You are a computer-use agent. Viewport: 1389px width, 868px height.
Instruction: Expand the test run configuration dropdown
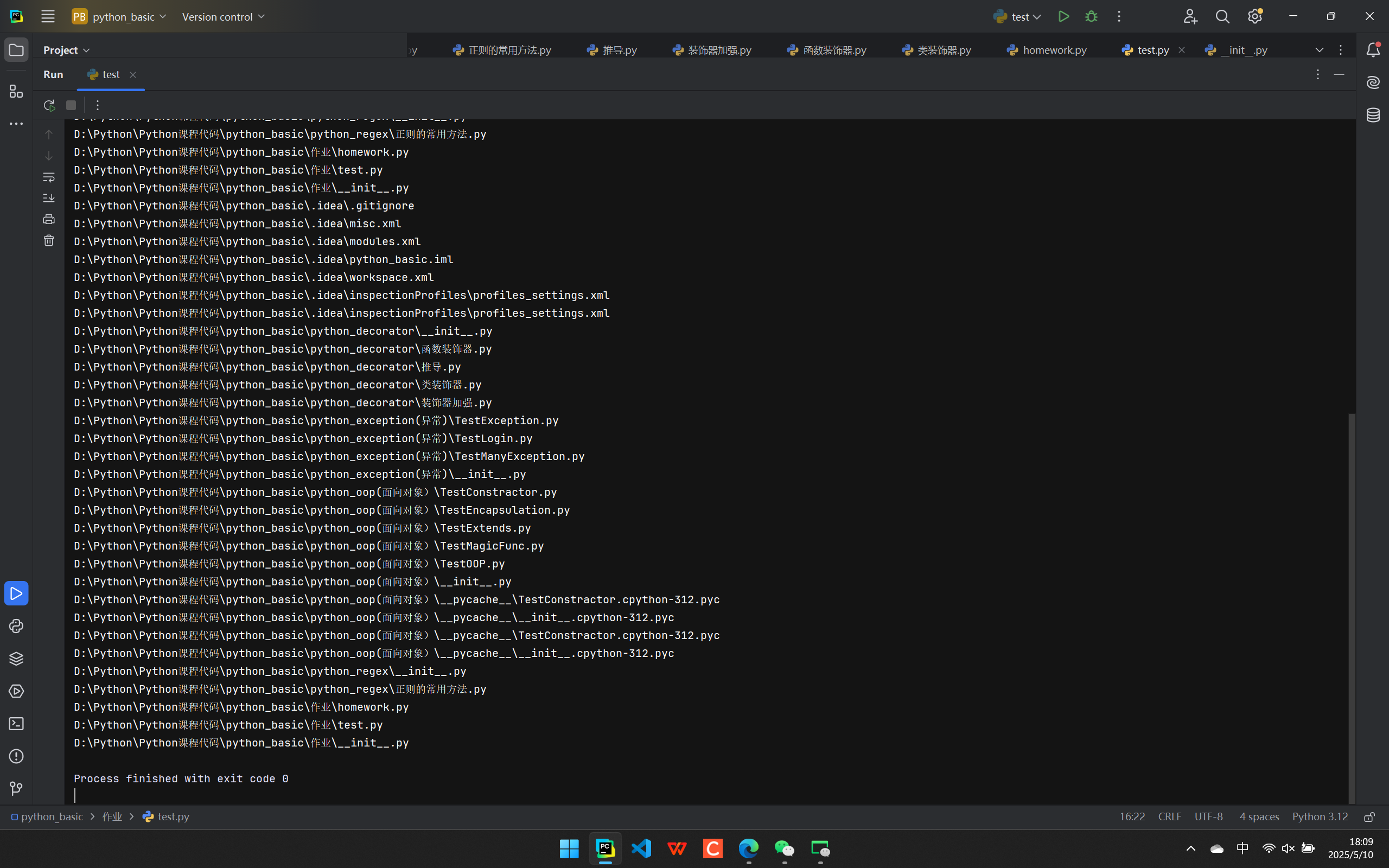coord(1018,17)
